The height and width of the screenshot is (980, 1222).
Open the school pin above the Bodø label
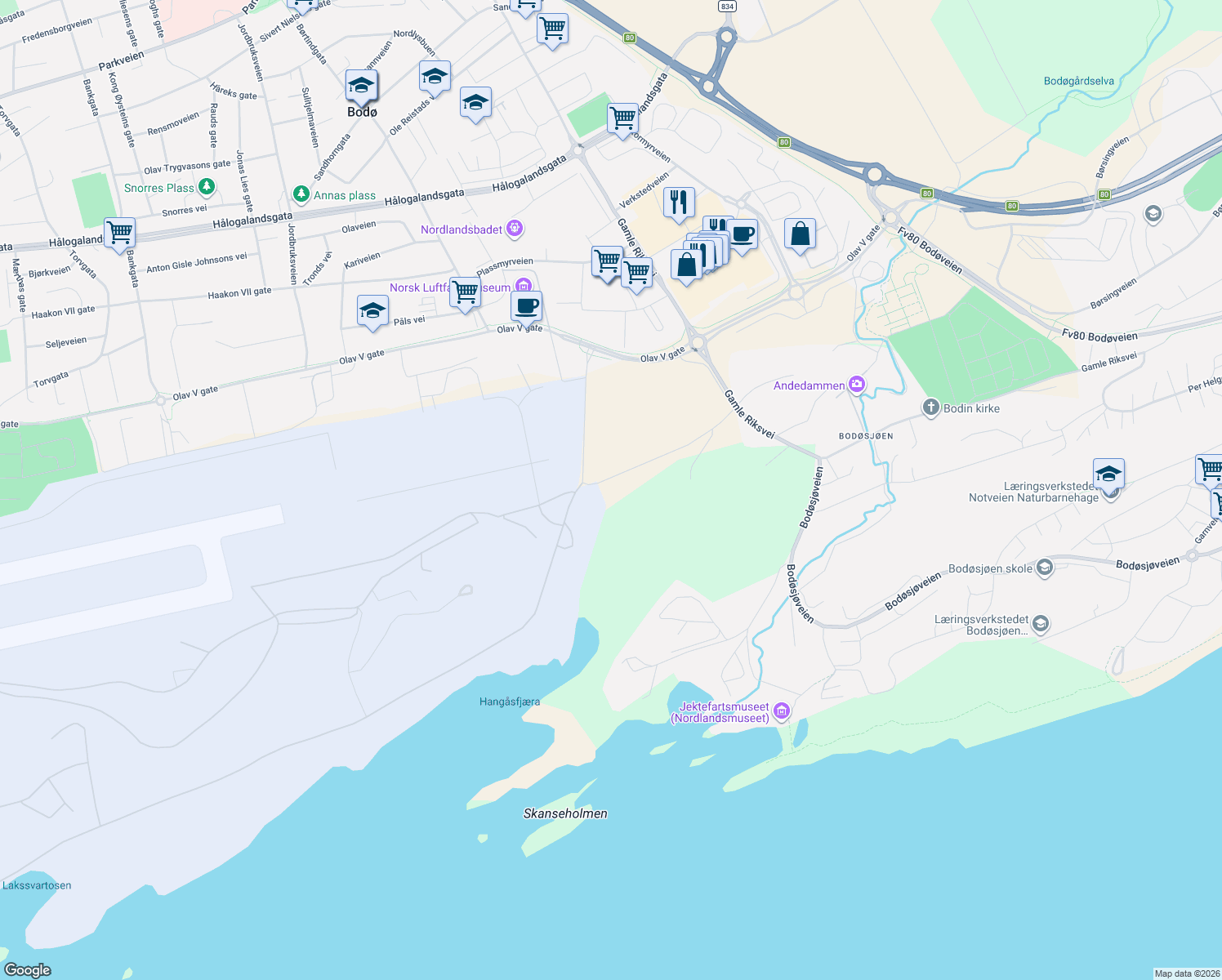click(361, 85)
